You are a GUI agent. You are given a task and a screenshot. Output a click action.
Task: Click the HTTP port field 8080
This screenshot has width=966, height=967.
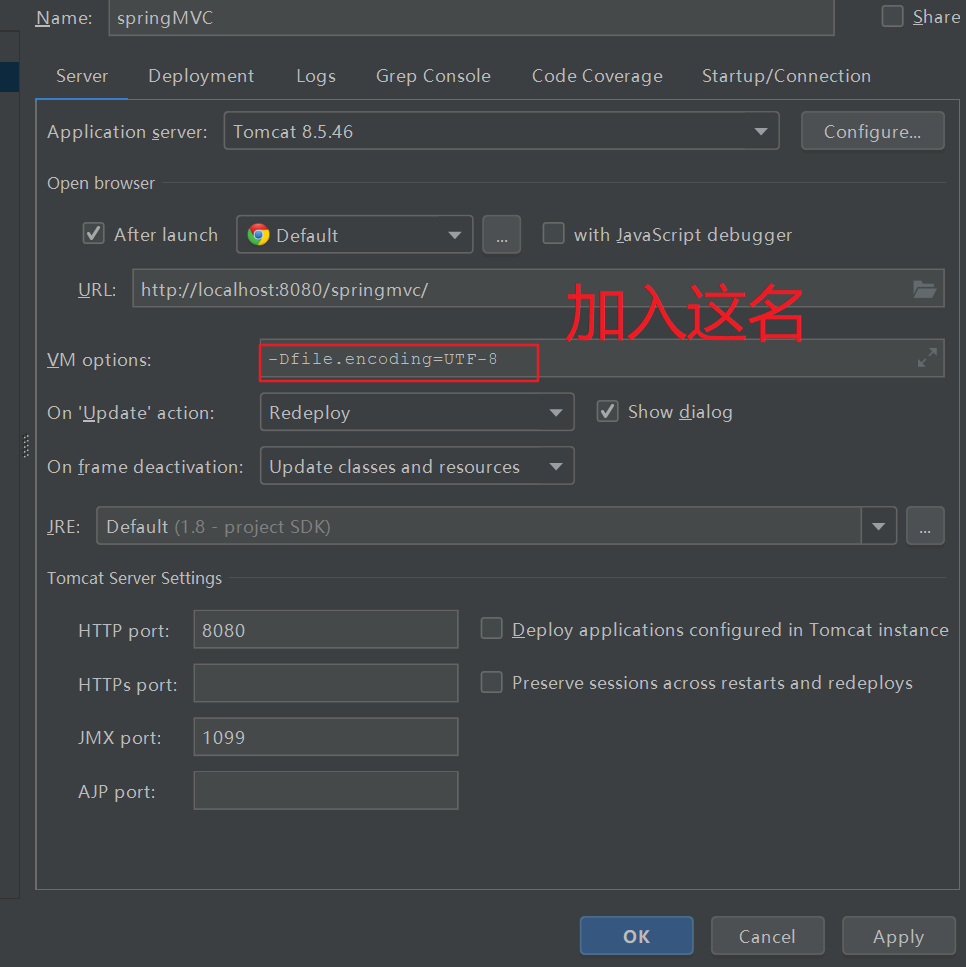326,629
